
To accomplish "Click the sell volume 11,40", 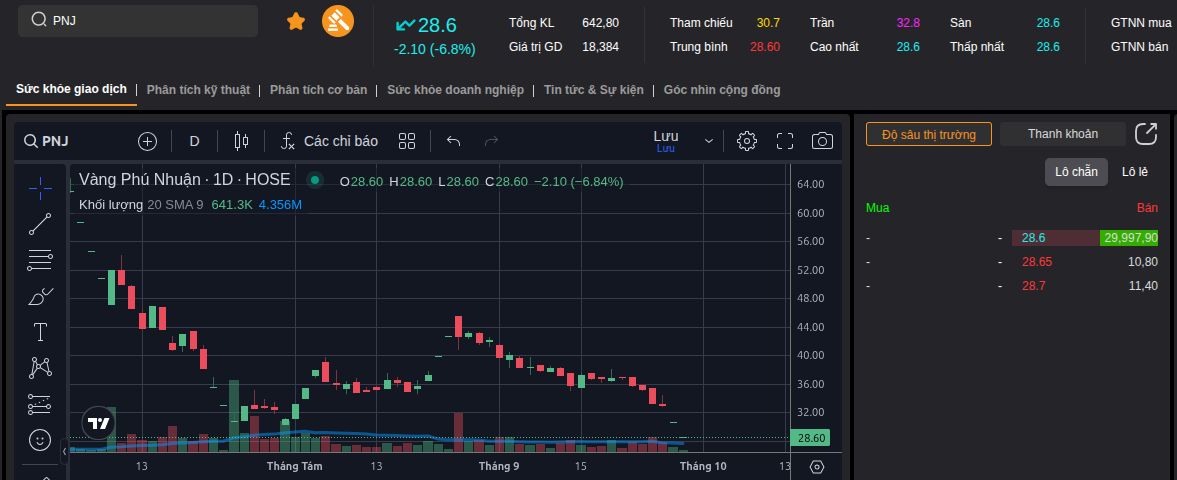I will click(1143, 286).
